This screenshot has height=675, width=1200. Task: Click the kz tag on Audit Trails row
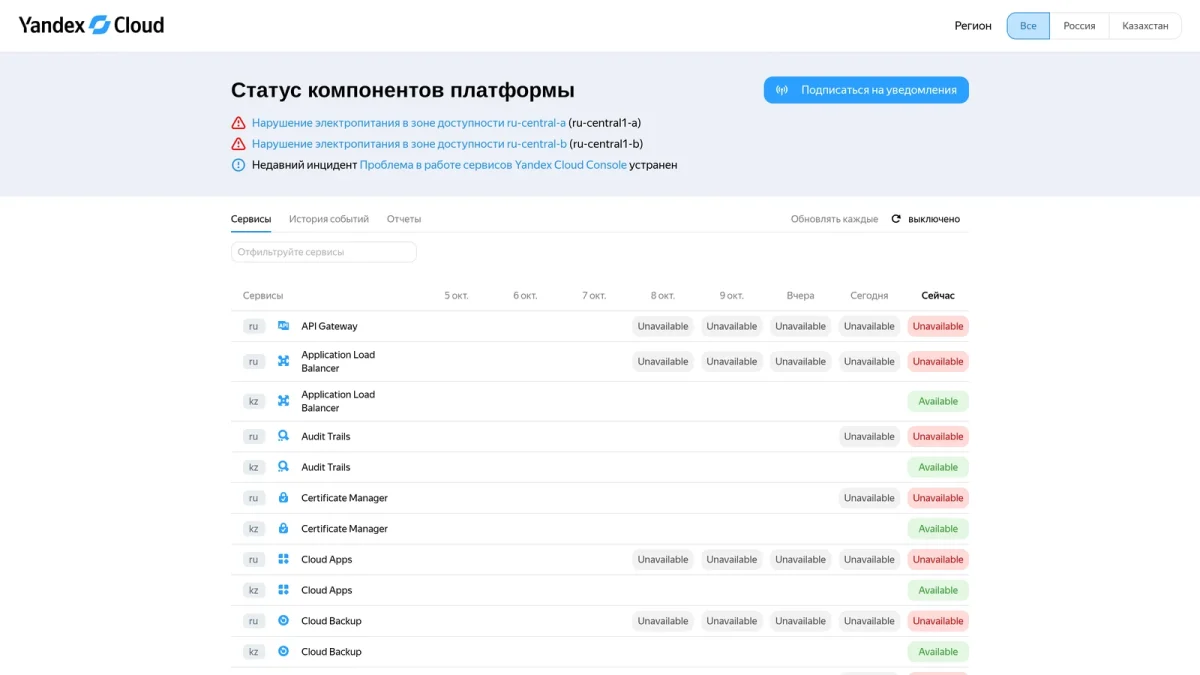point(254,467)
